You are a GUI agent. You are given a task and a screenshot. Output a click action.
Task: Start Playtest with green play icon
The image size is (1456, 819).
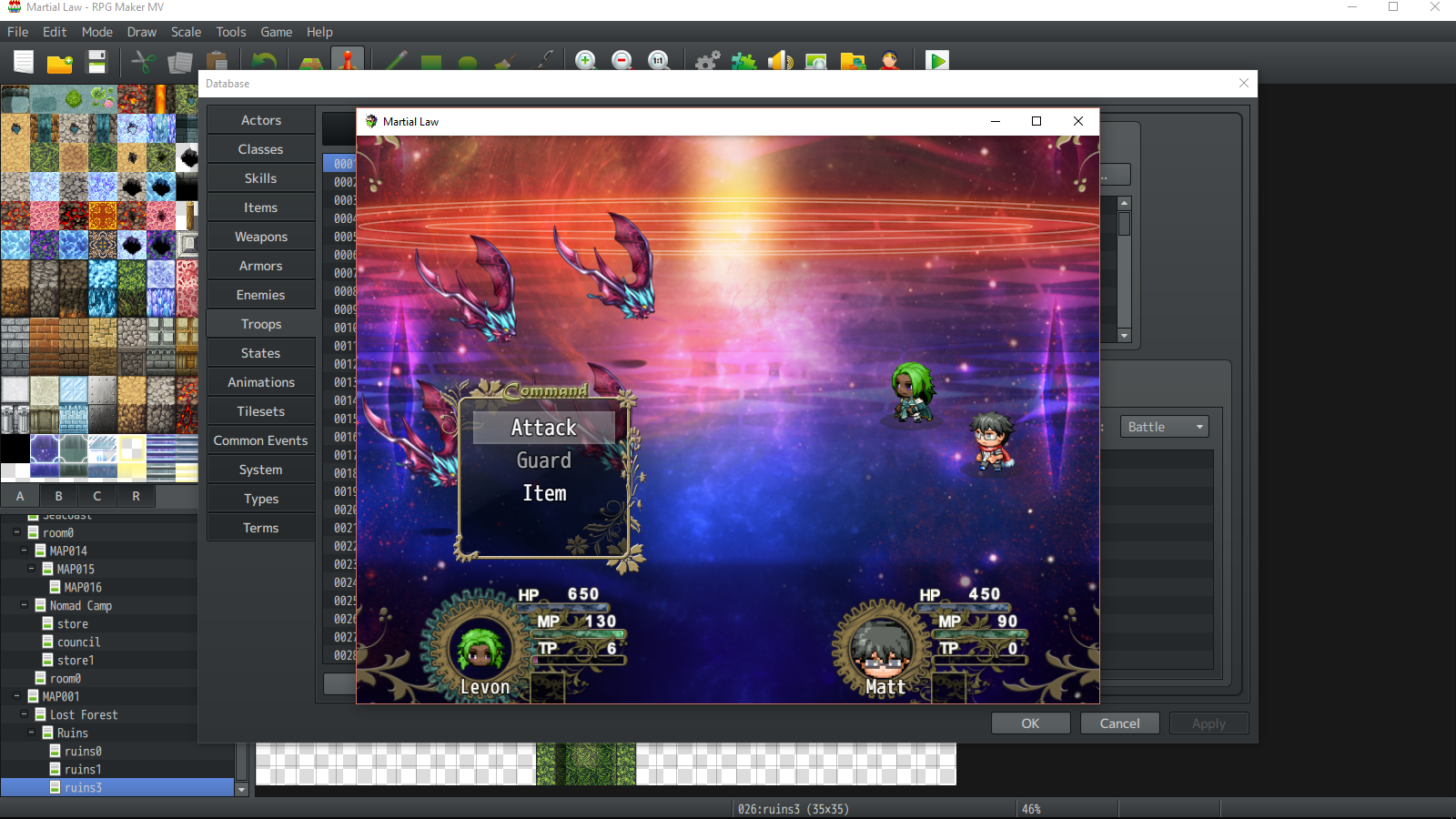pos(937,62)
